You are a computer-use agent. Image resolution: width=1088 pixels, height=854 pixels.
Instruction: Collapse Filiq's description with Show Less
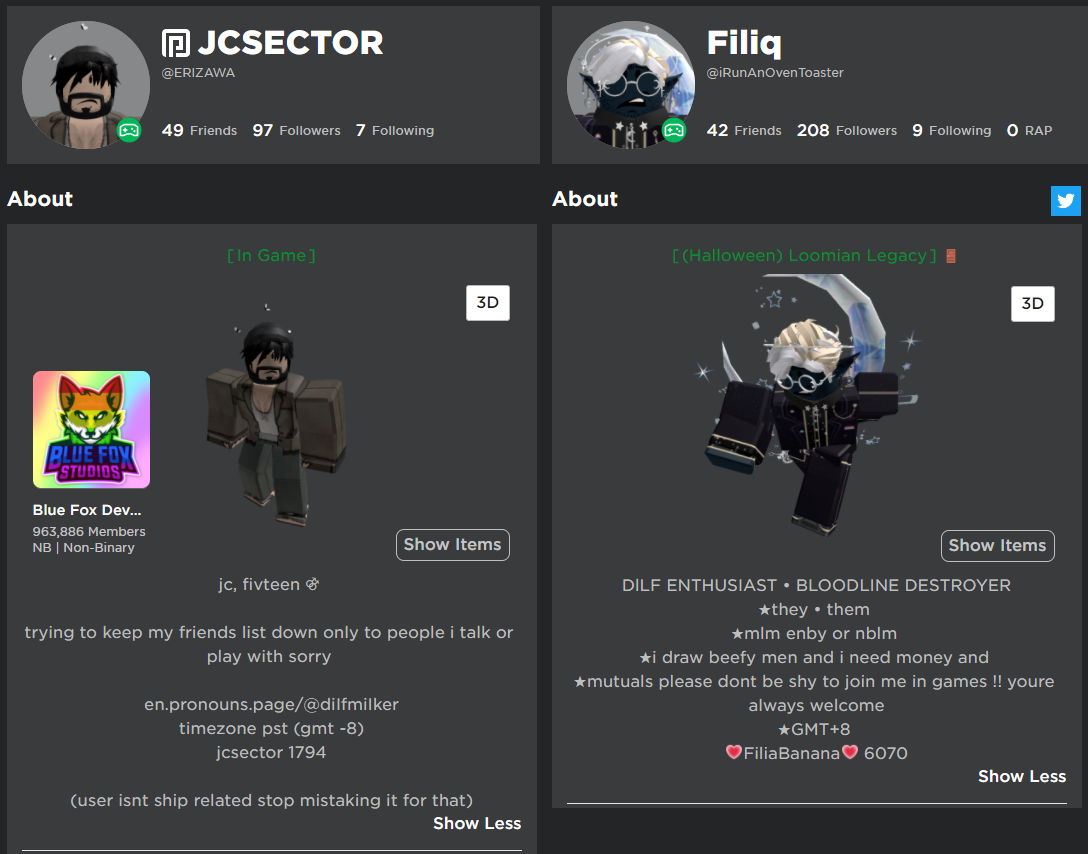tap(1021, 776)
